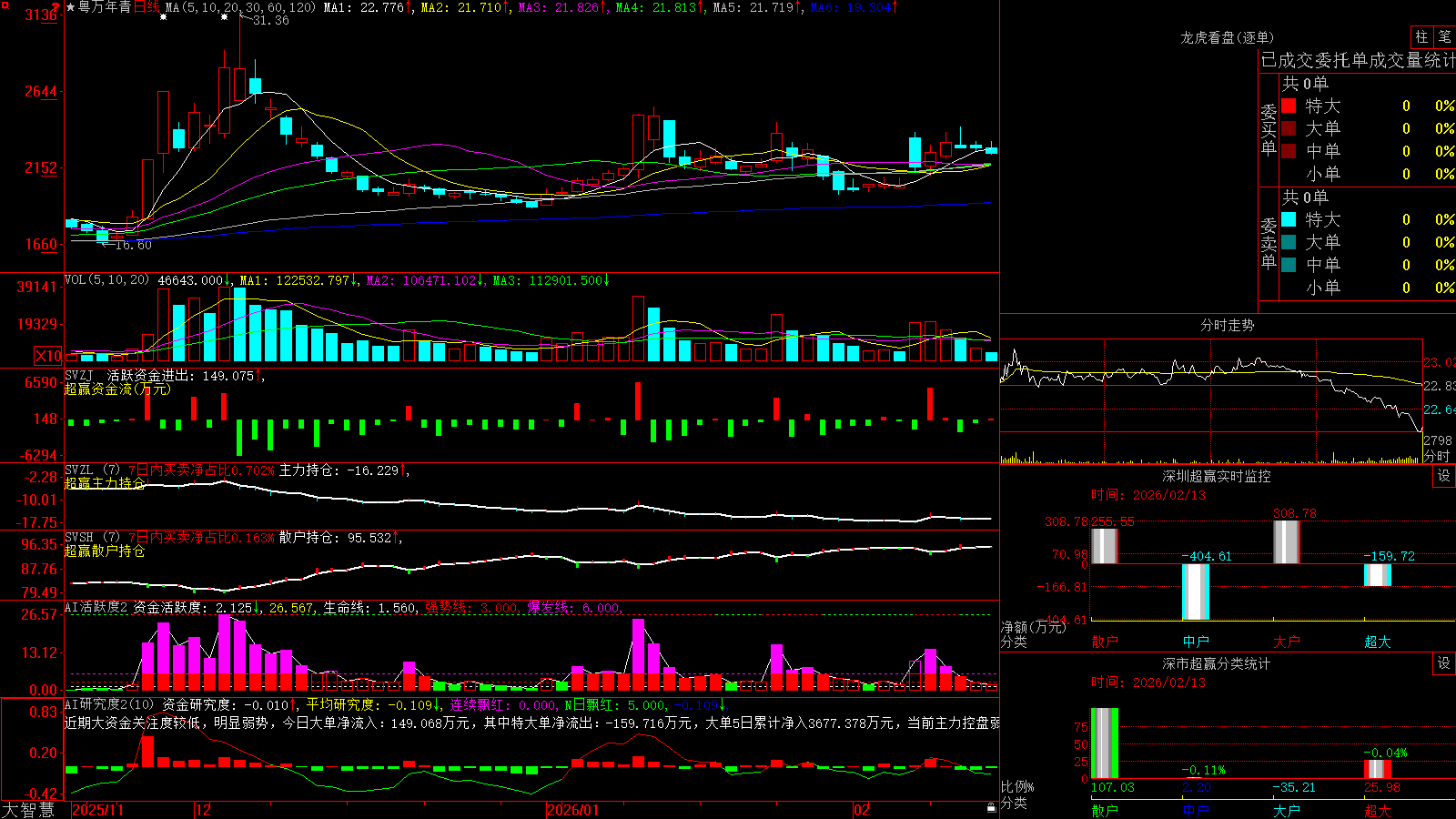Click the first white marker star above candles
Screen dimensions: 1456x819
(x=164, y=17)
